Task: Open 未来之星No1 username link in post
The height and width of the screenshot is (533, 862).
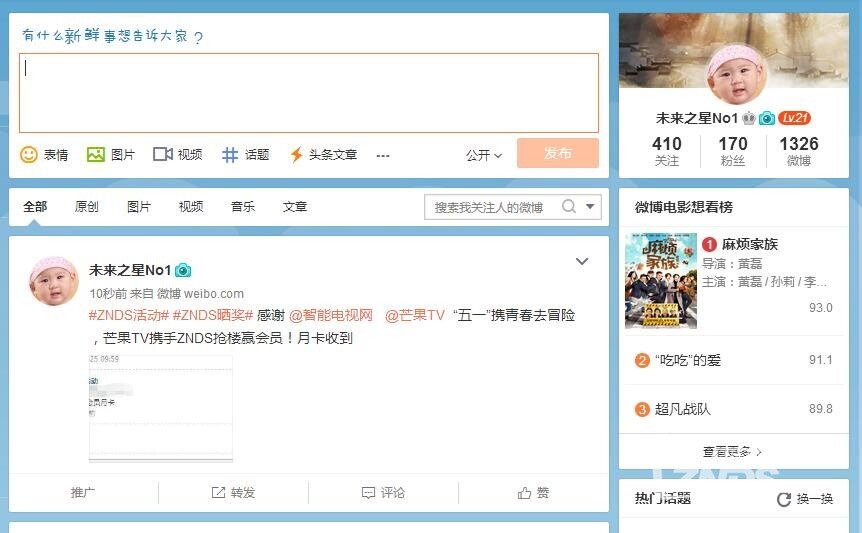Action: [x=130, y=270]
